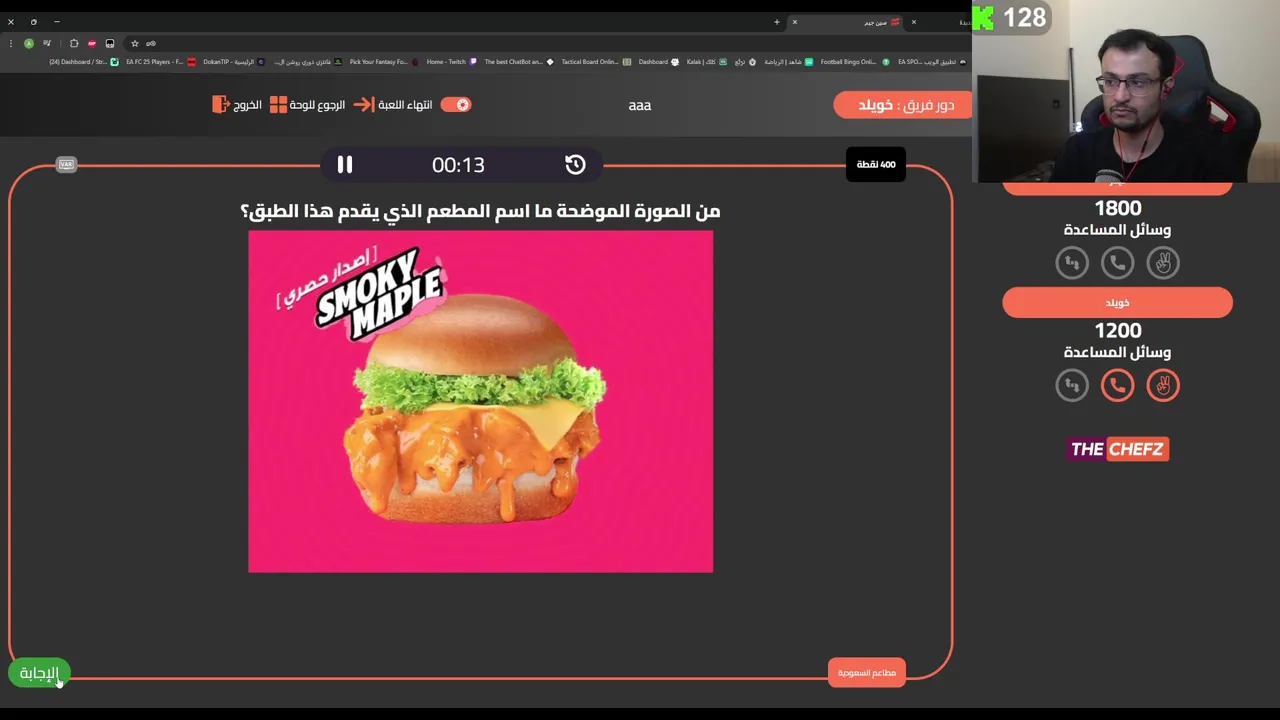Click the 1800 team score
The height and width of the screenshot is (720, 1280).
1117,209
